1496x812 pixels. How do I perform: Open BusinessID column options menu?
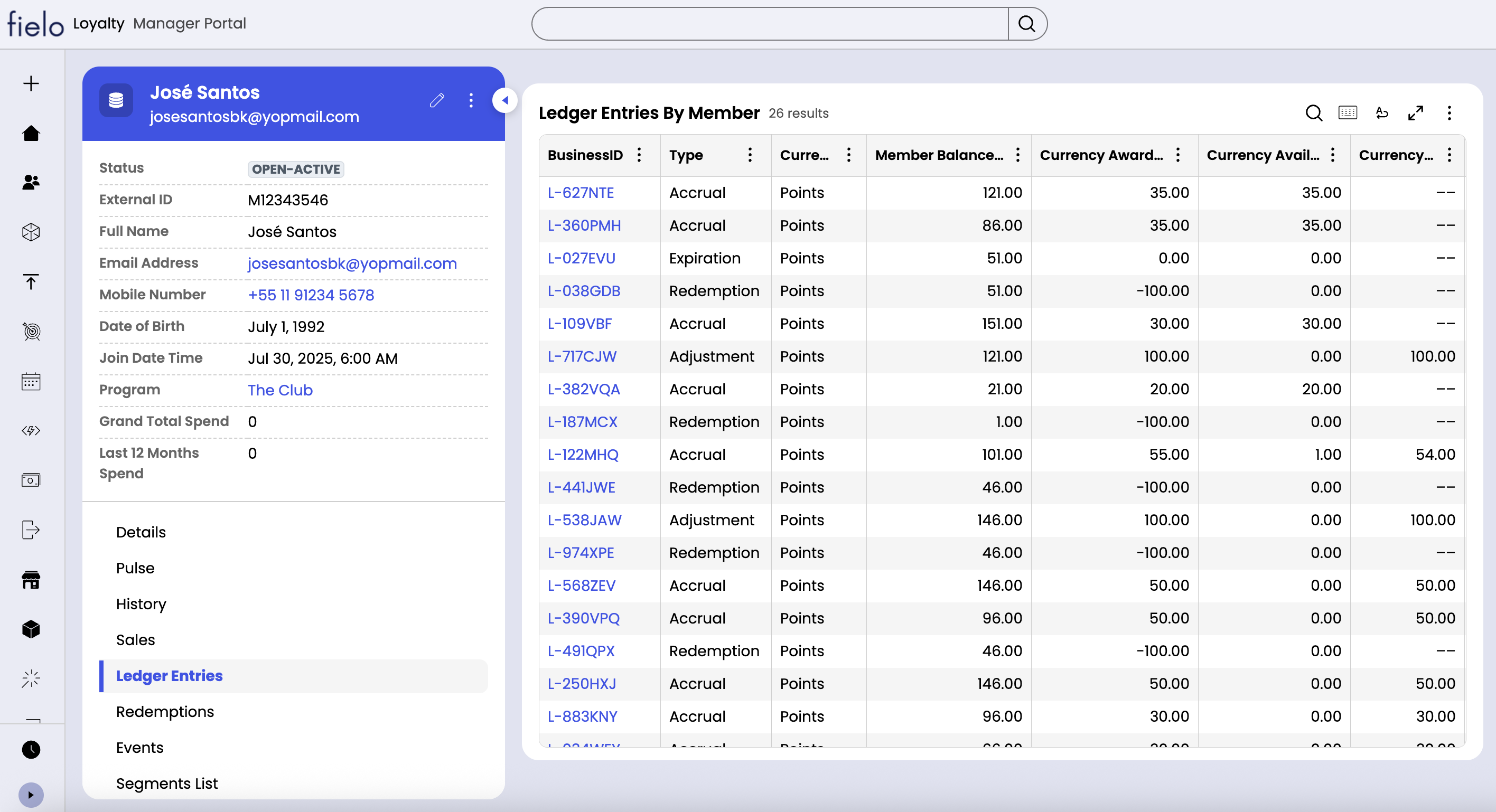[x=639, y=155]
